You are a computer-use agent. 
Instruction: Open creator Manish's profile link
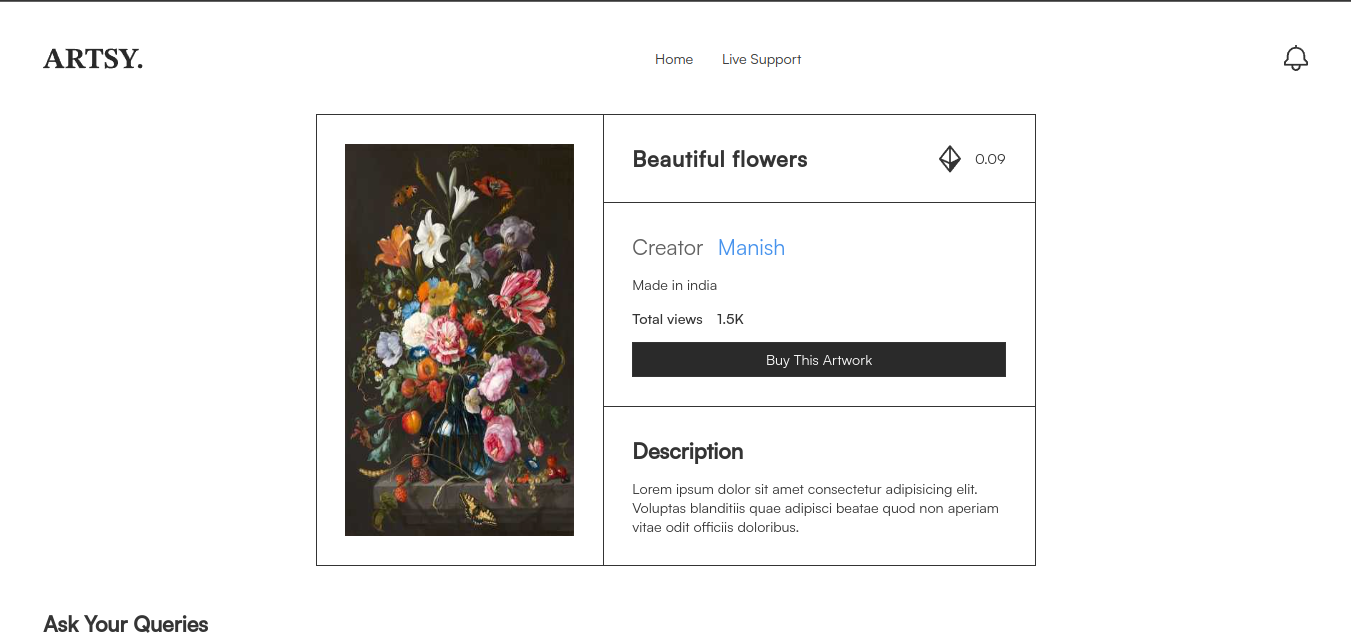point(751,248)
